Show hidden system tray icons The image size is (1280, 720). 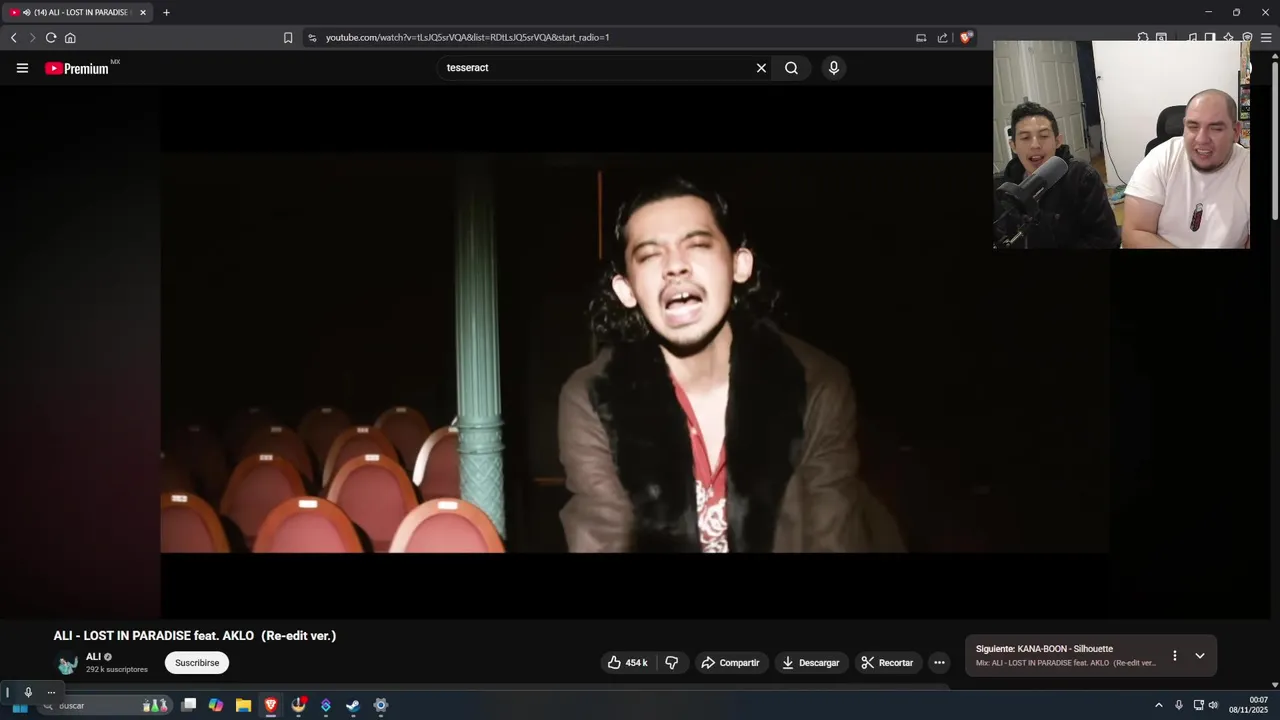1159,706
